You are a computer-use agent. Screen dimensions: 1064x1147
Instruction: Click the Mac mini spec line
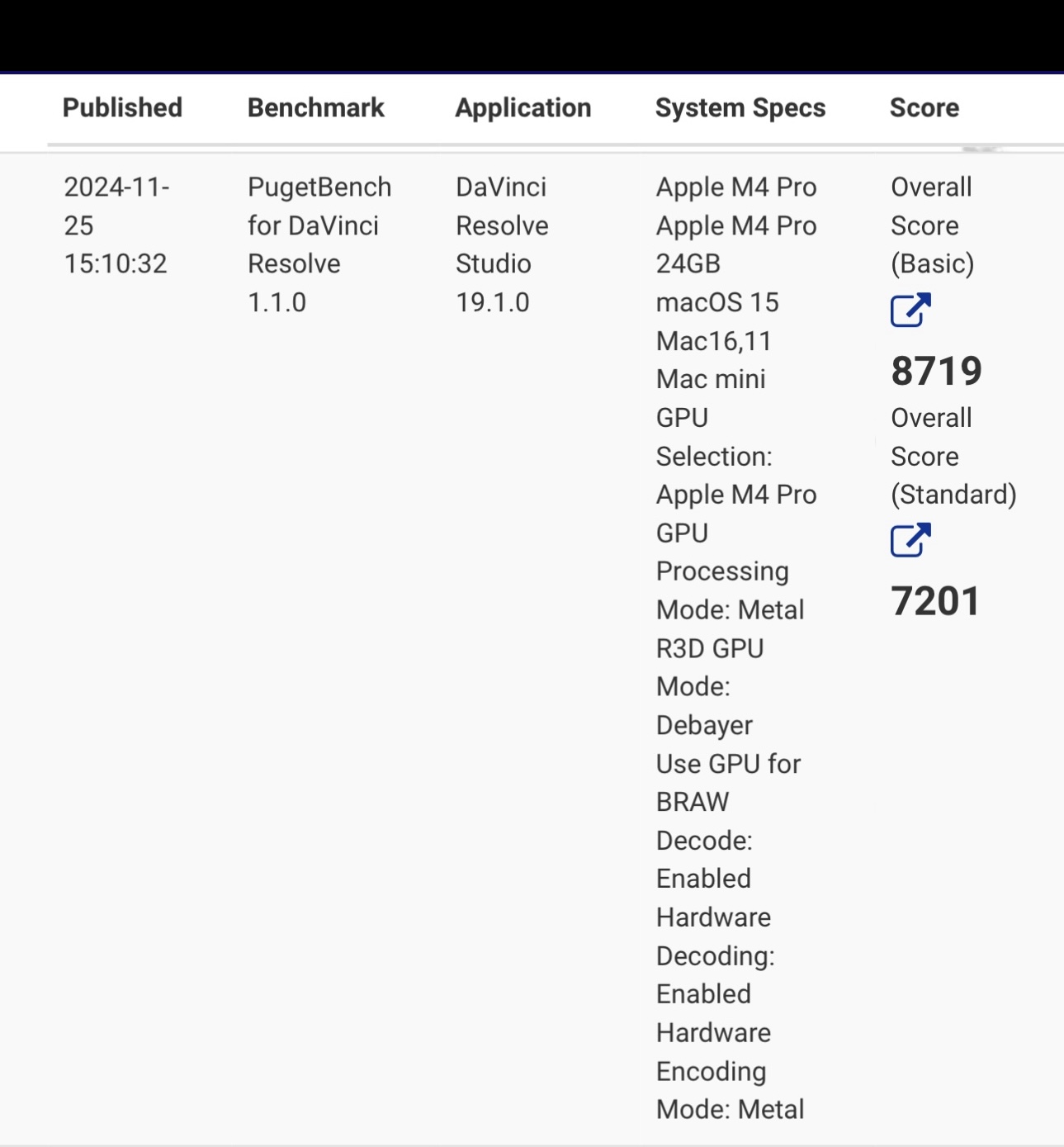(x=711, y=379)
